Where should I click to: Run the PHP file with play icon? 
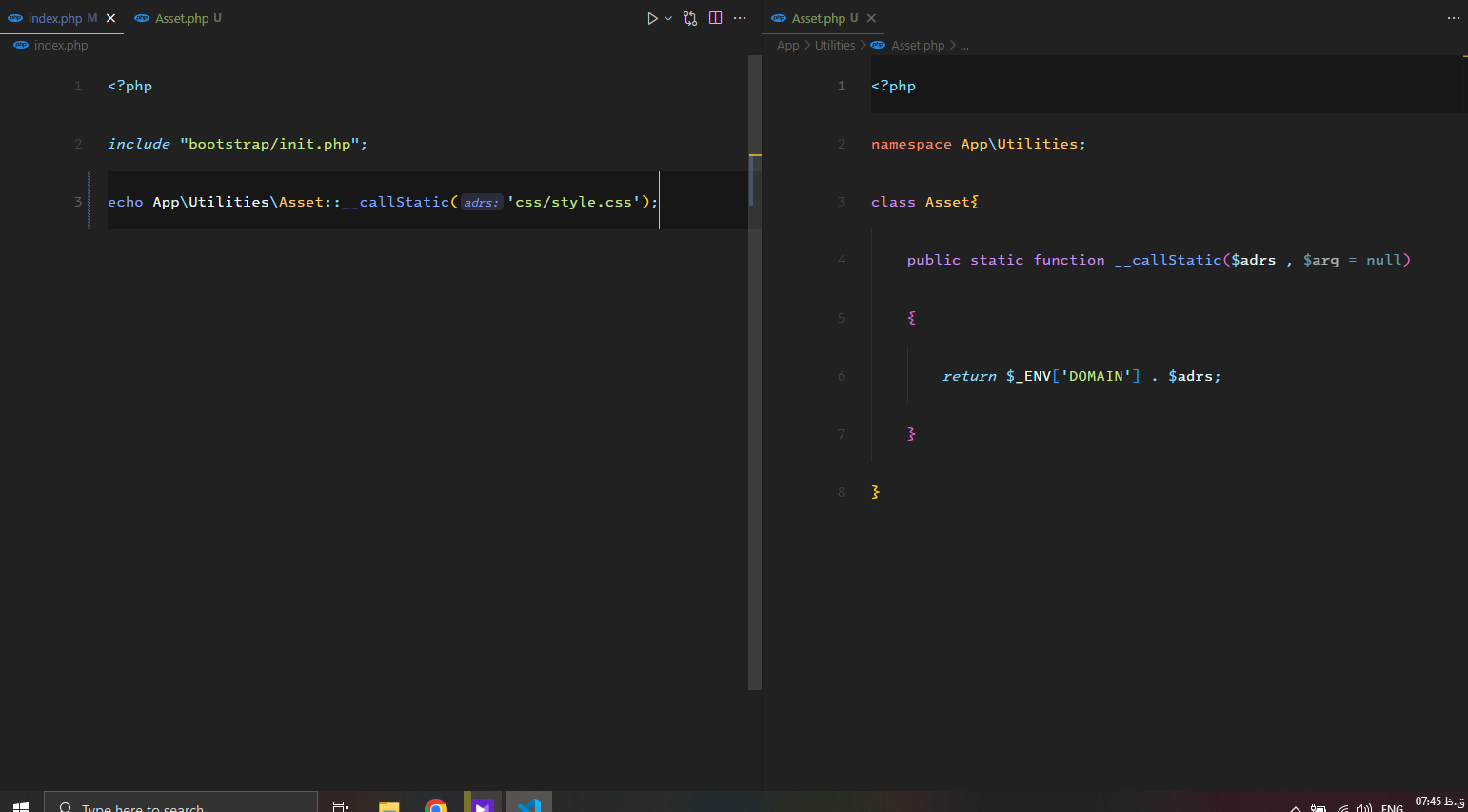click(652, 18)
